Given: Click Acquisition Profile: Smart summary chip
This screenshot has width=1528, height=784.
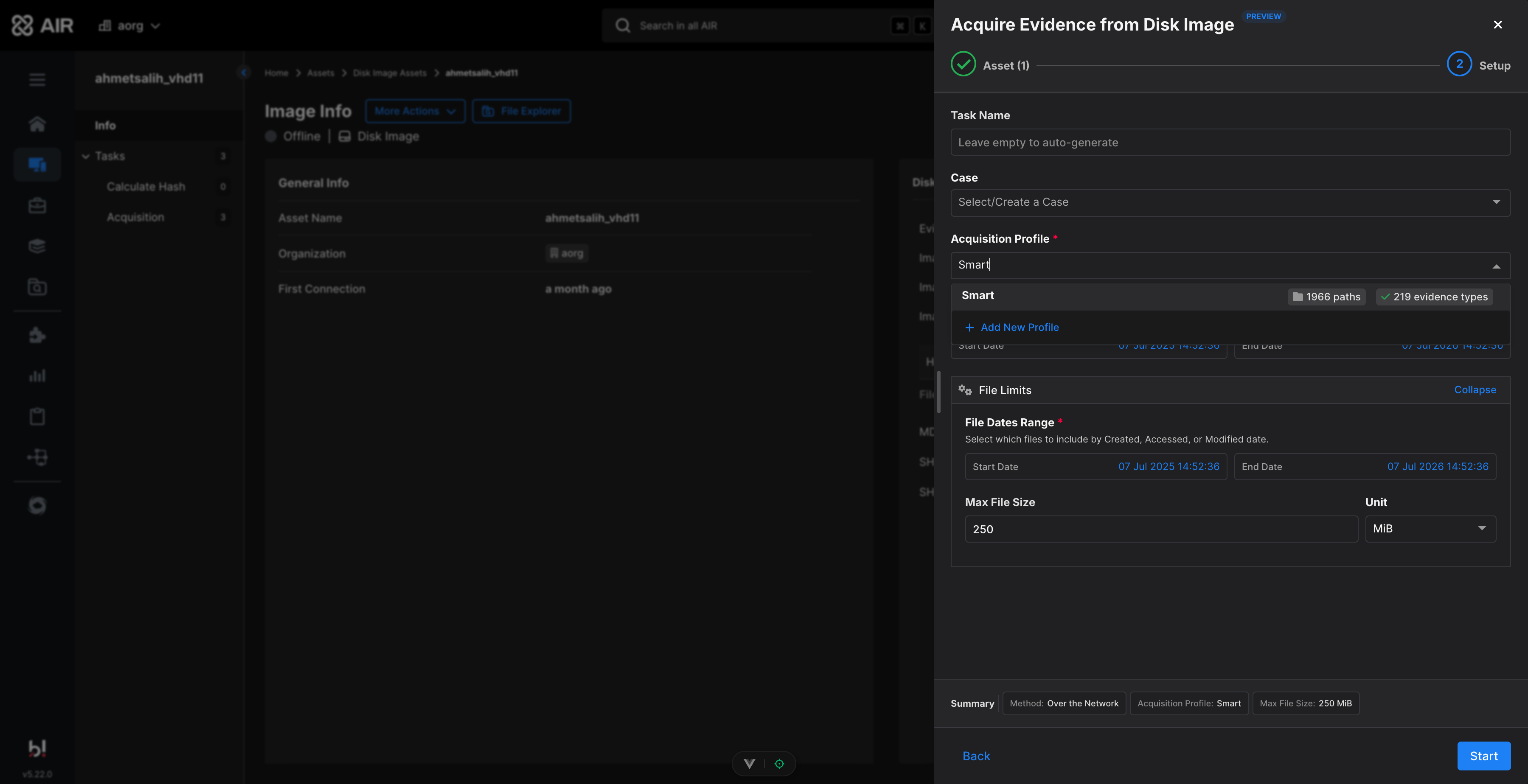Looking at the screenshot, I should (1189, 703).
